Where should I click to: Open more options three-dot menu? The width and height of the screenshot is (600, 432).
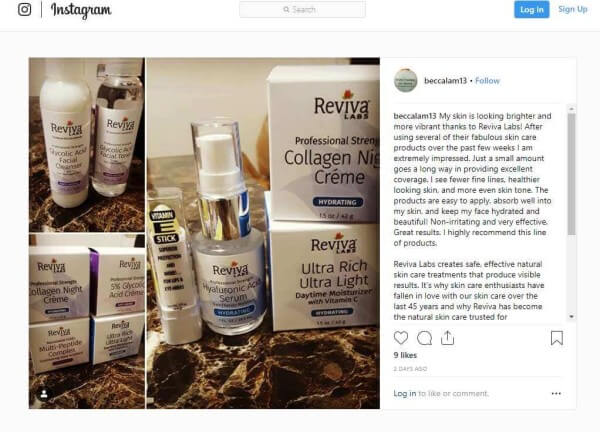click(x=556, y=393)
